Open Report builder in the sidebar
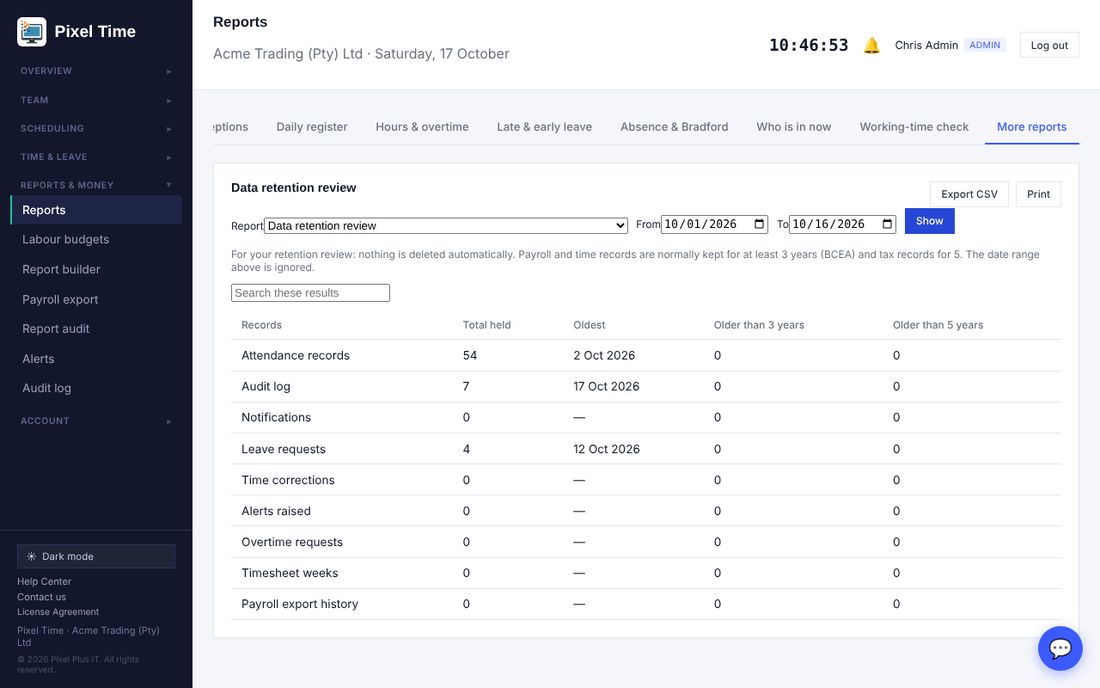Screen dimensions: 1100x688 pos(96,269)
